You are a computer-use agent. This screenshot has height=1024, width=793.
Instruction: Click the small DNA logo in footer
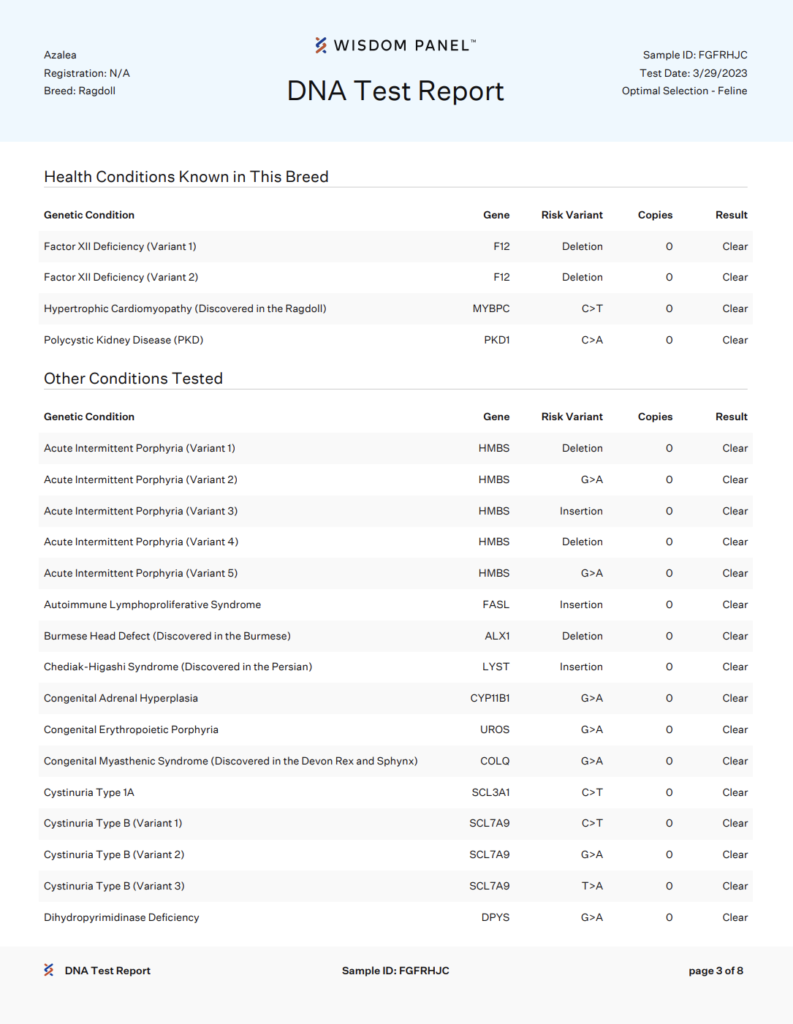[x=49, y=970]
